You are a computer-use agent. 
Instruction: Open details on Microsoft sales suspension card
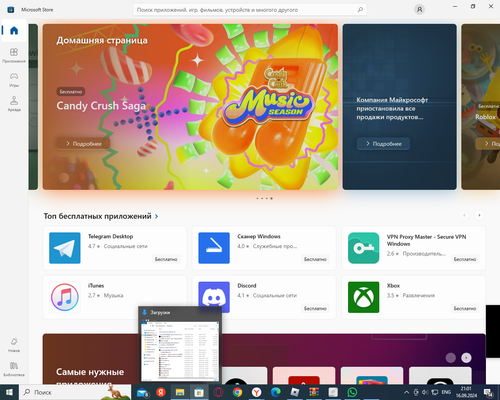383,144
